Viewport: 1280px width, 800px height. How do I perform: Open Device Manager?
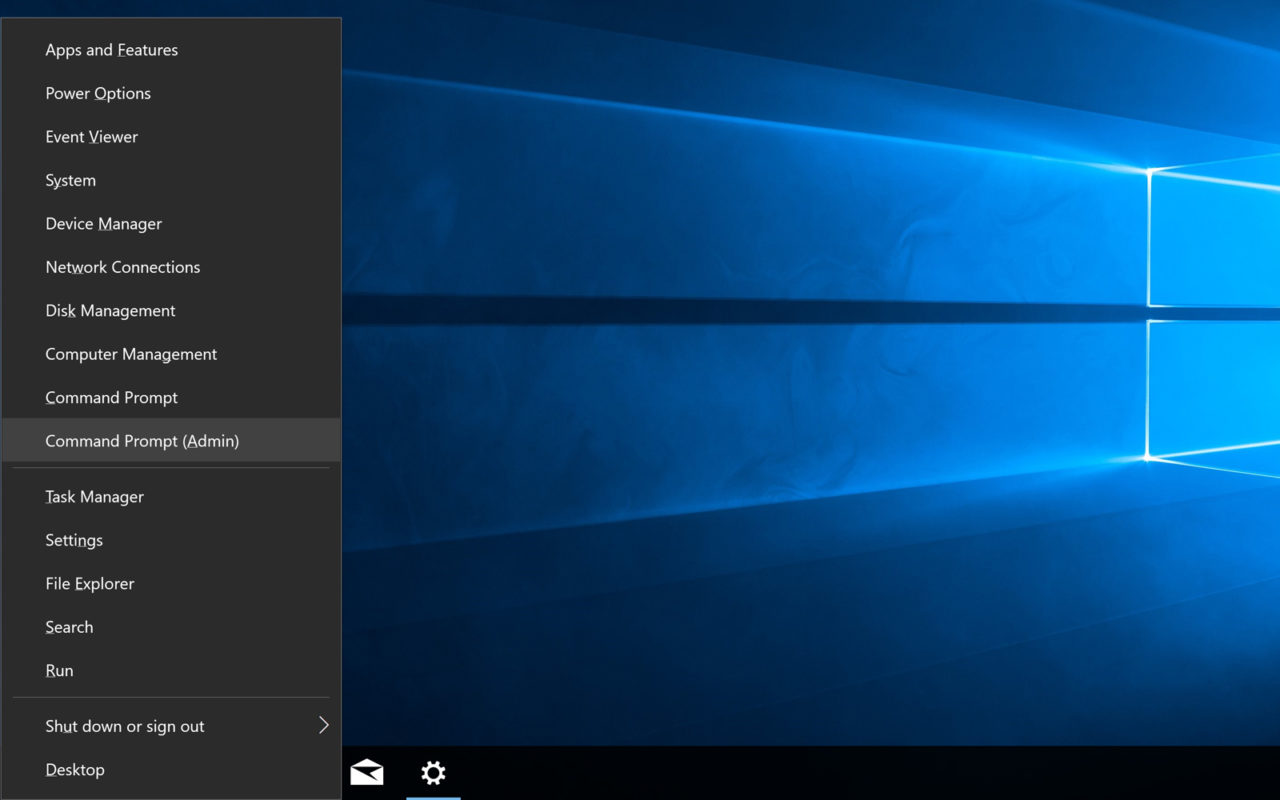click(x=104, y=224)
